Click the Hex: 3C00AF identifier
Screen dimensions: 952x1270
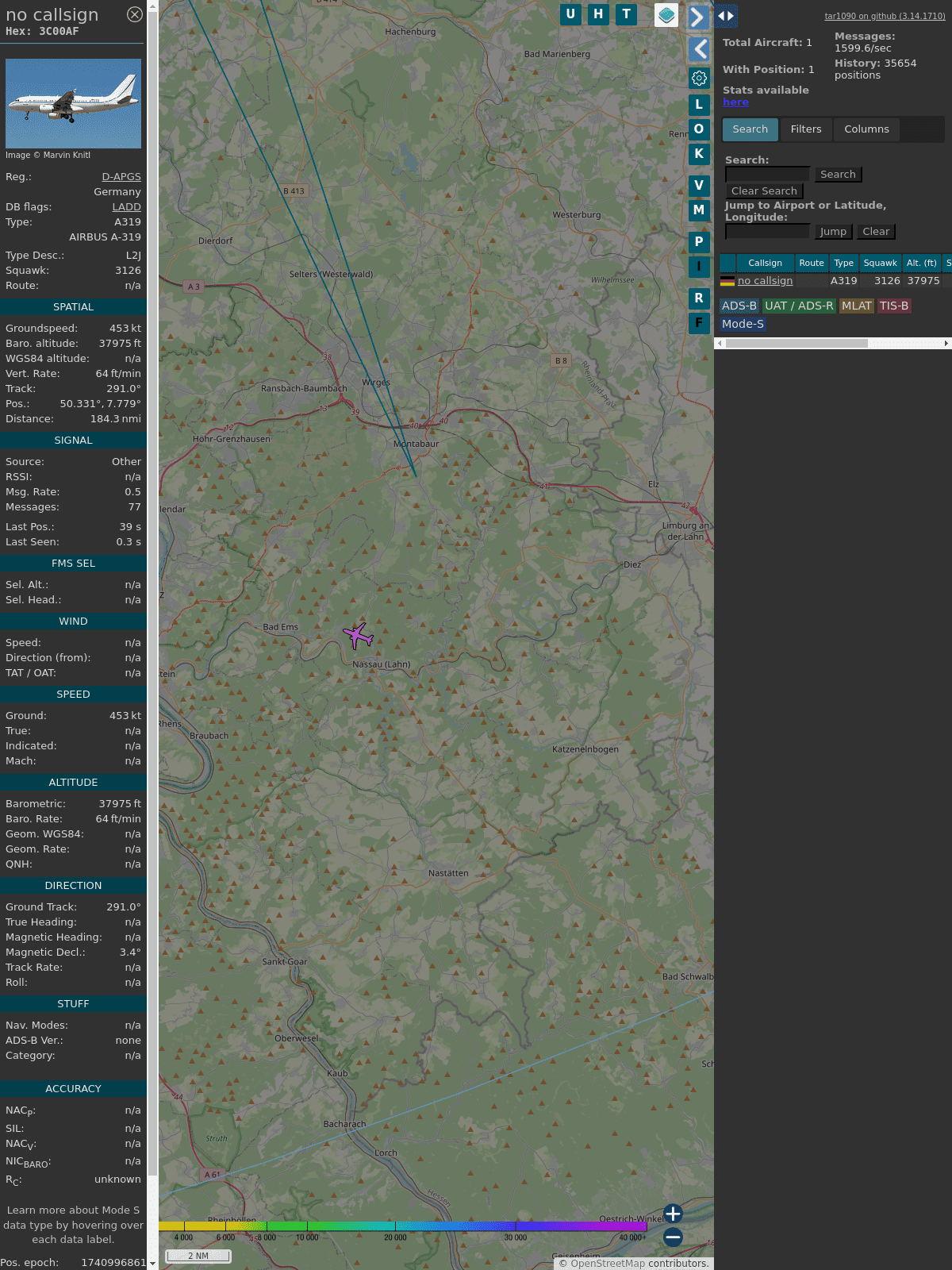tap(42, 32)
